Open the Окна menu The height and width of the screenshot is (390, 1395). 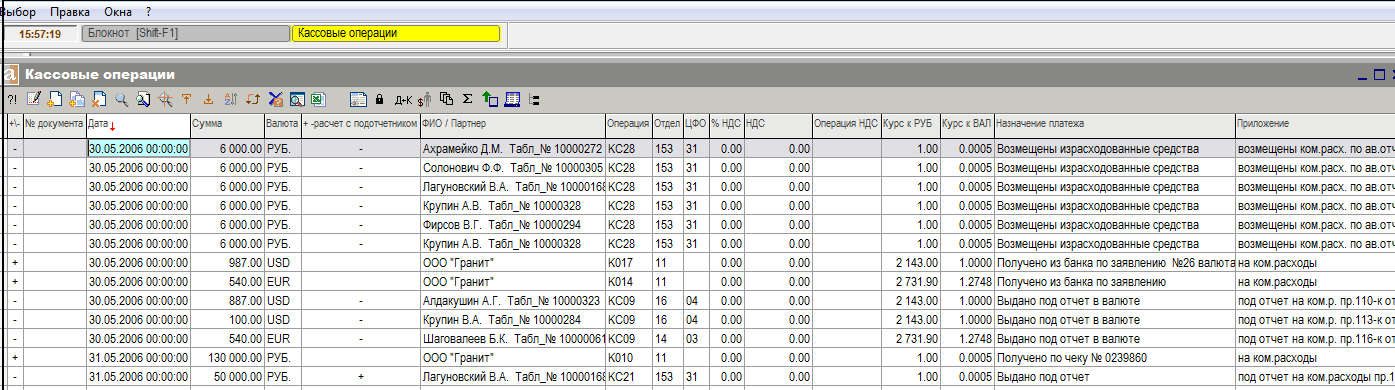pos(118,11)
